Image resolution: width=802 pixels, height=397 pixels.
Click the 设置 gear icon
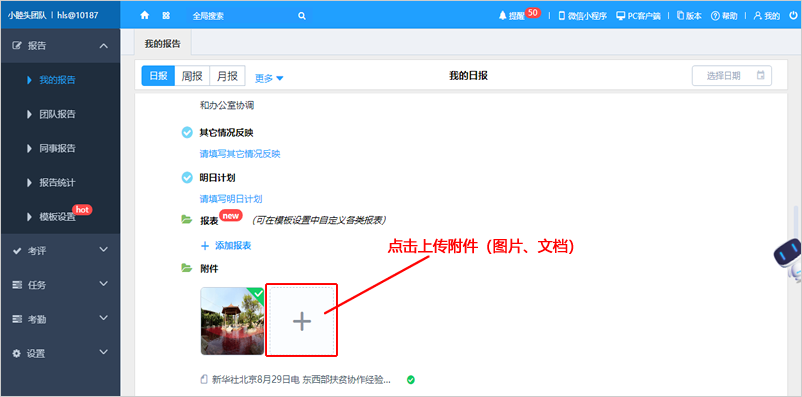click(17, 354)
